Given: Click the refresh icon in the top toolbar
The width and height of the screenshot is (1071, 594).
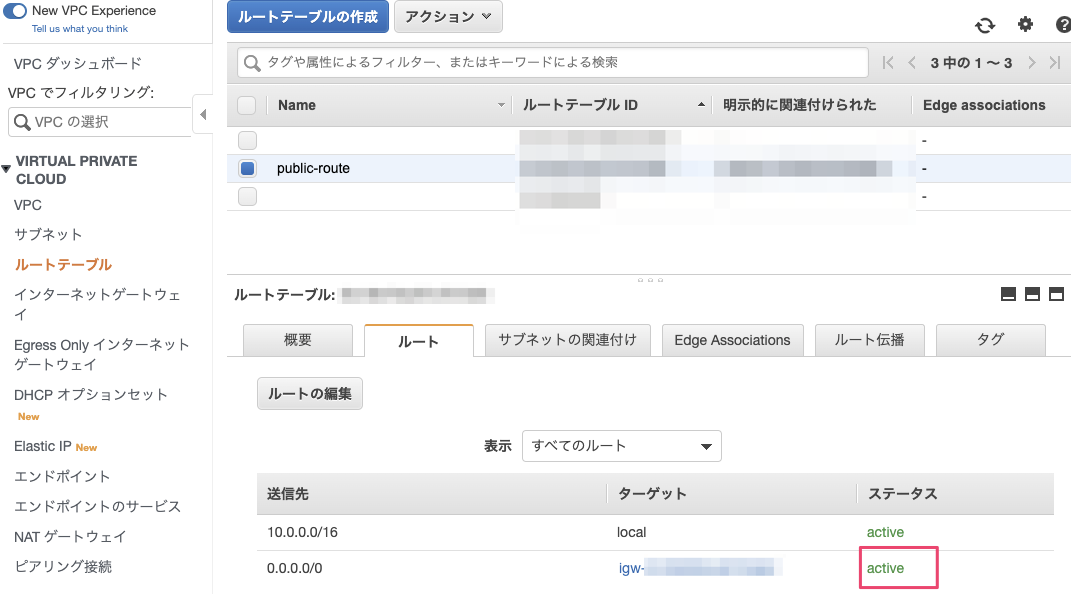Looking at the screenshot, I should (985, 25).
